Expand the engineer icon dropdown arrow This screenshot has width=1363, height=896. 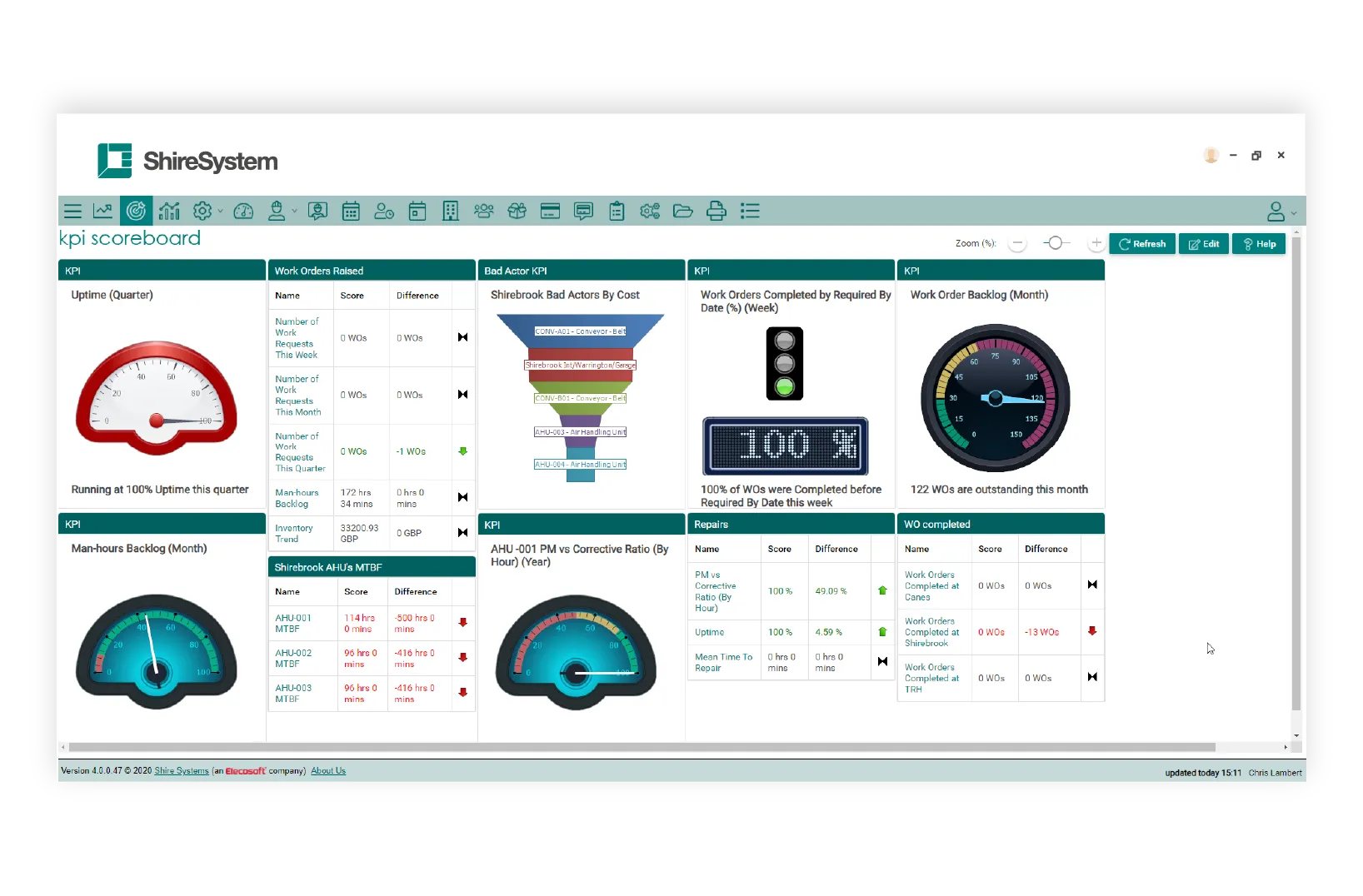(294, 212)
